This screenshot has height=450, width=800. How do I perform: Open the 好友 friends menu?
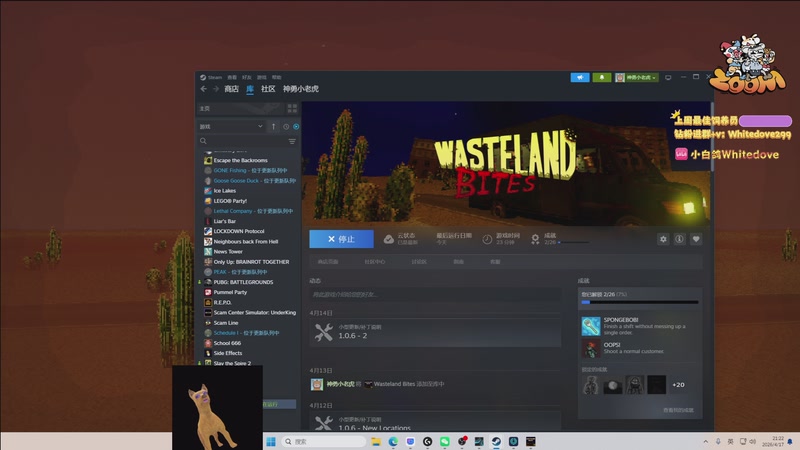[247, 78]
